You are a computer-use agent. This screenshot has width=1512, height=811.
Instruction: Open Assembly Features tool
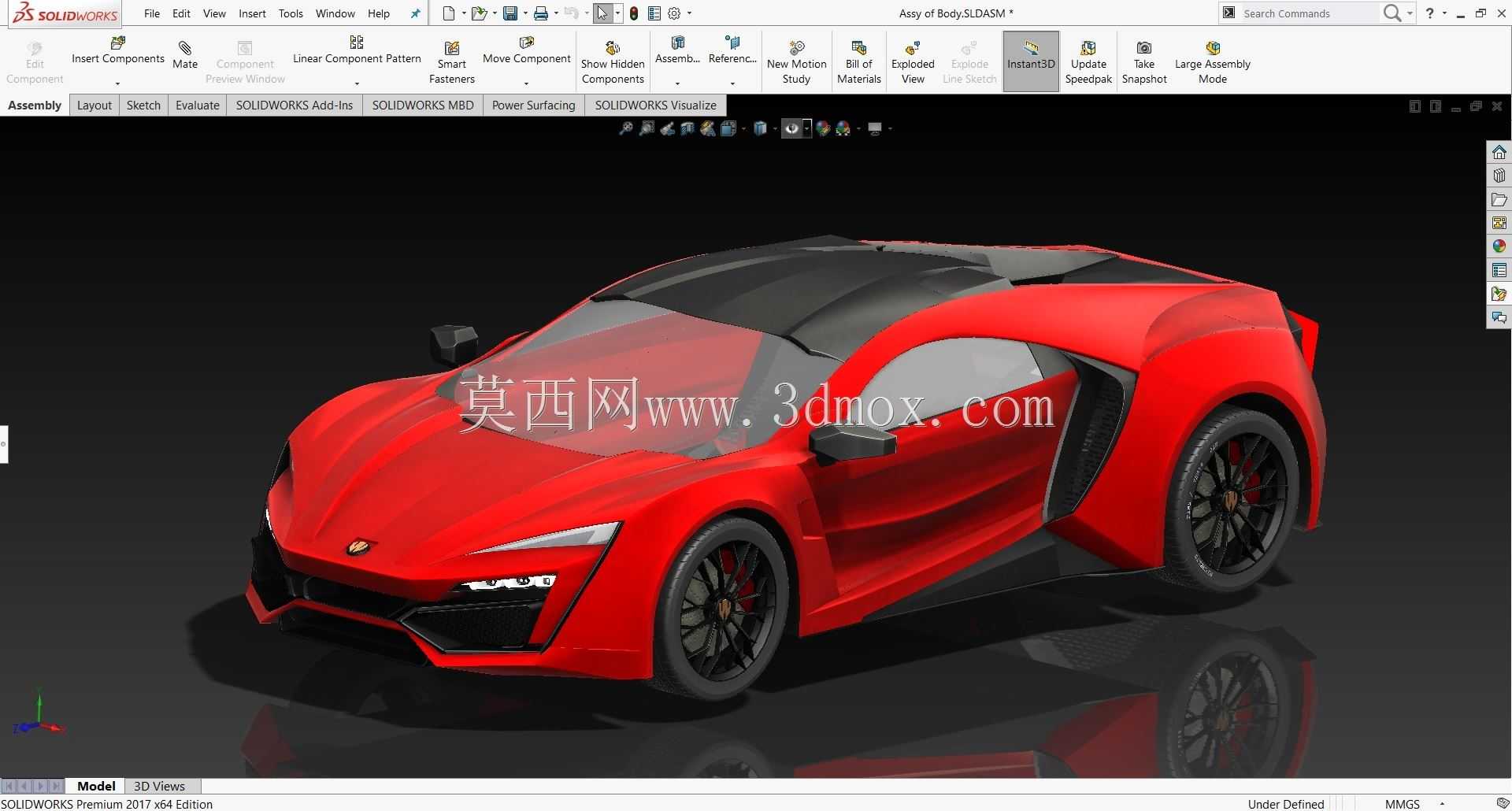pyautogui.click(x=677, y=50)
